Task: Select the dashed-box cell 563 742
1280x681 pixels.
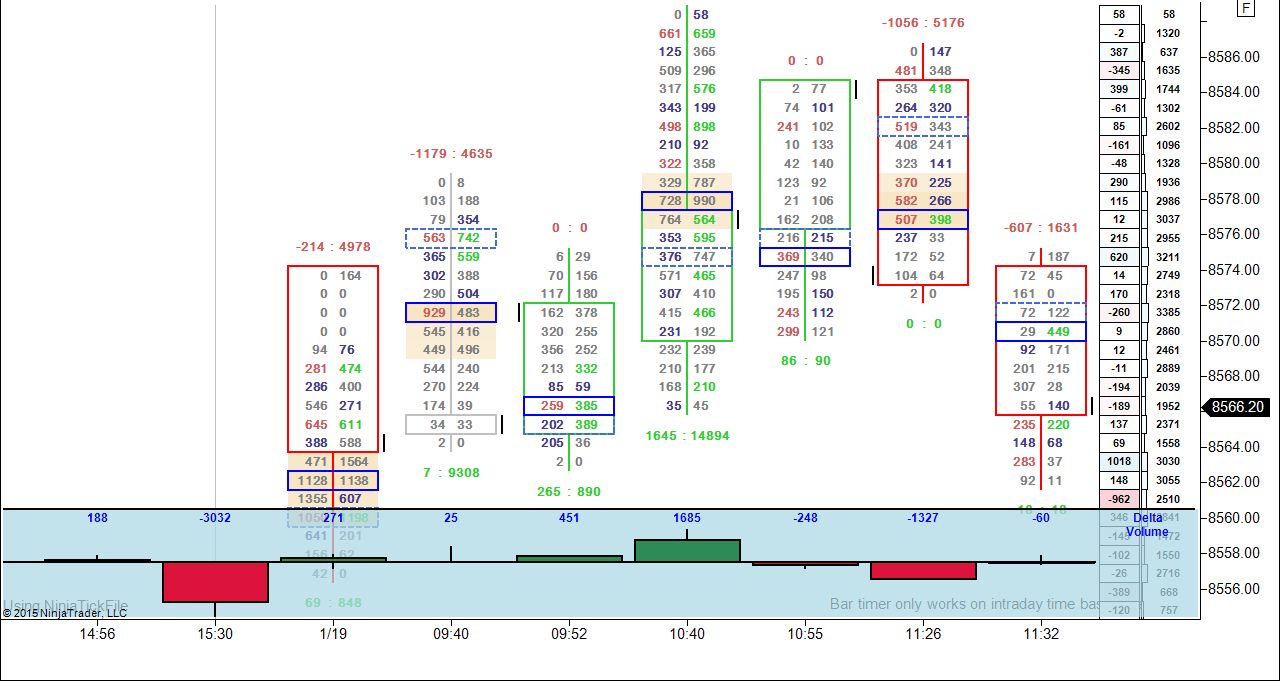Action: click(451, 238)
